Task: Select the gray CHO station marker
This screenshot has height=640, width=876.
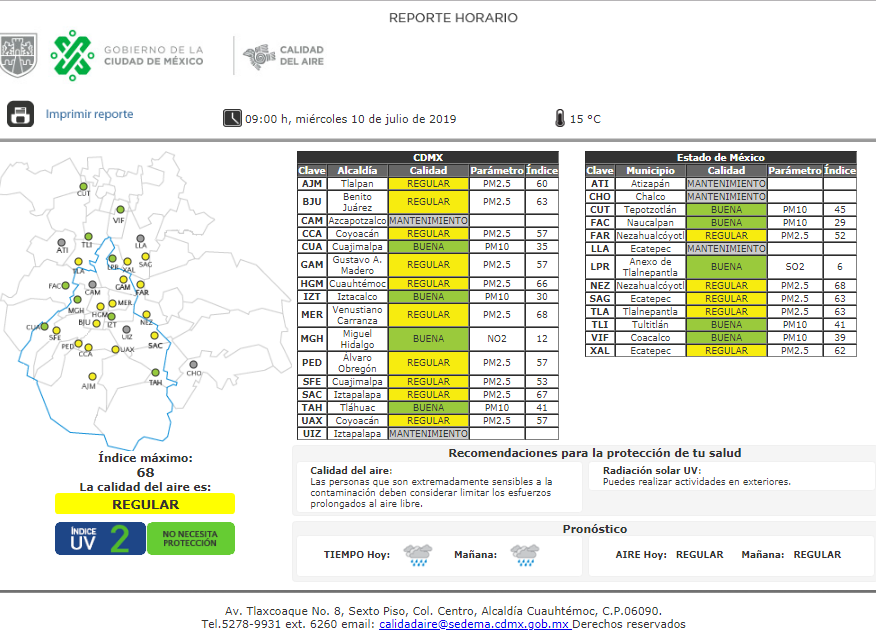Action: (193, 365)
